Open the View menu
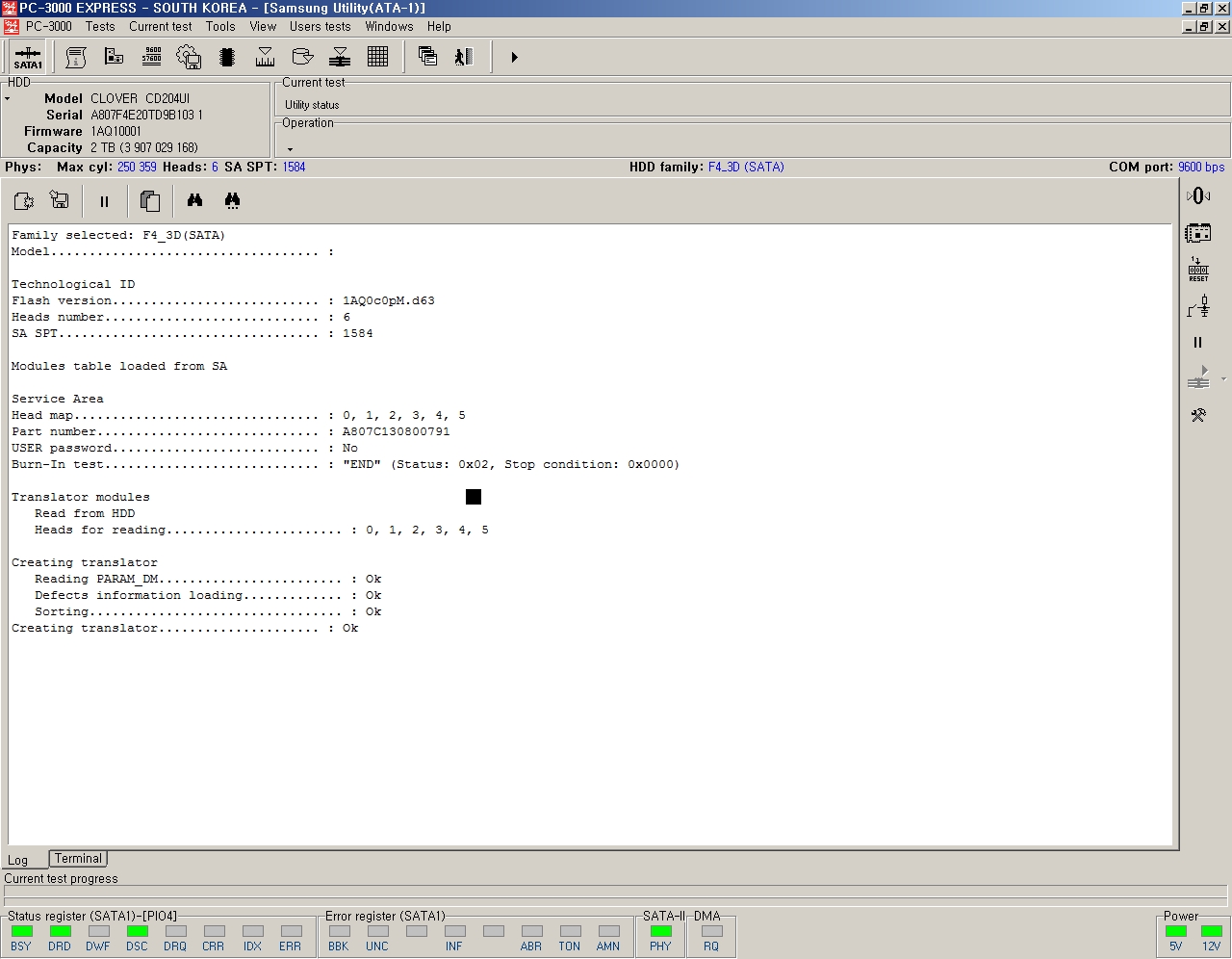This screenshot has height=959, width=1232. [263, 26]
